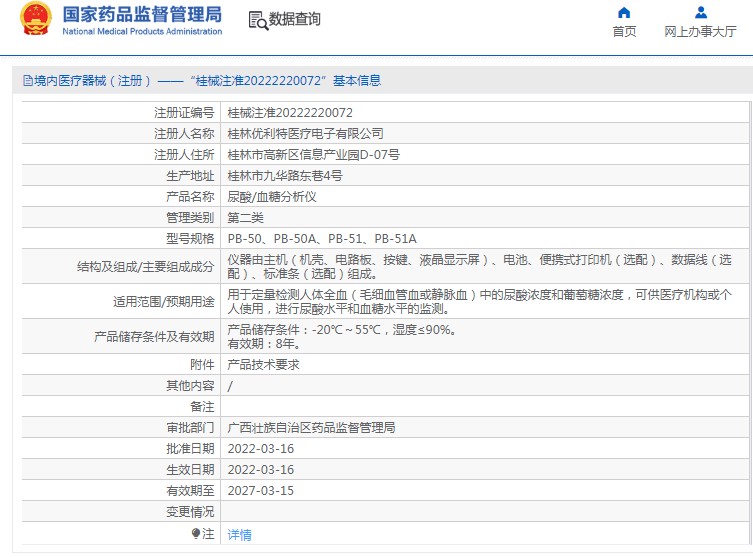753x557 pixels.
Task: Click the 附件 label
Action: pyautogui.click(x=202, y=365)
